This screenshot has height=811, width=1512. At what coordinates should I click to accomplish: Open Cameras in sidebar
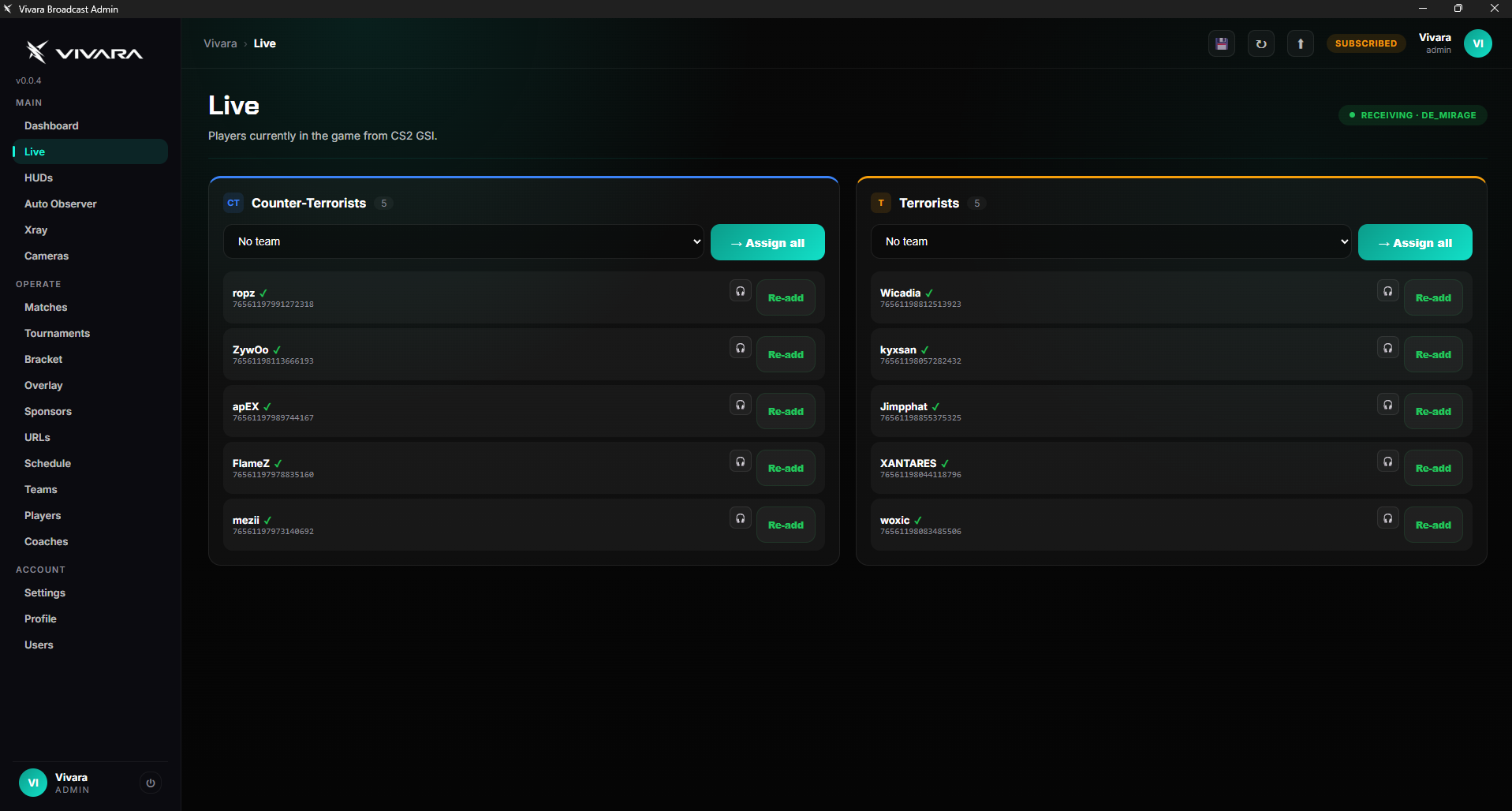point(90,256)
